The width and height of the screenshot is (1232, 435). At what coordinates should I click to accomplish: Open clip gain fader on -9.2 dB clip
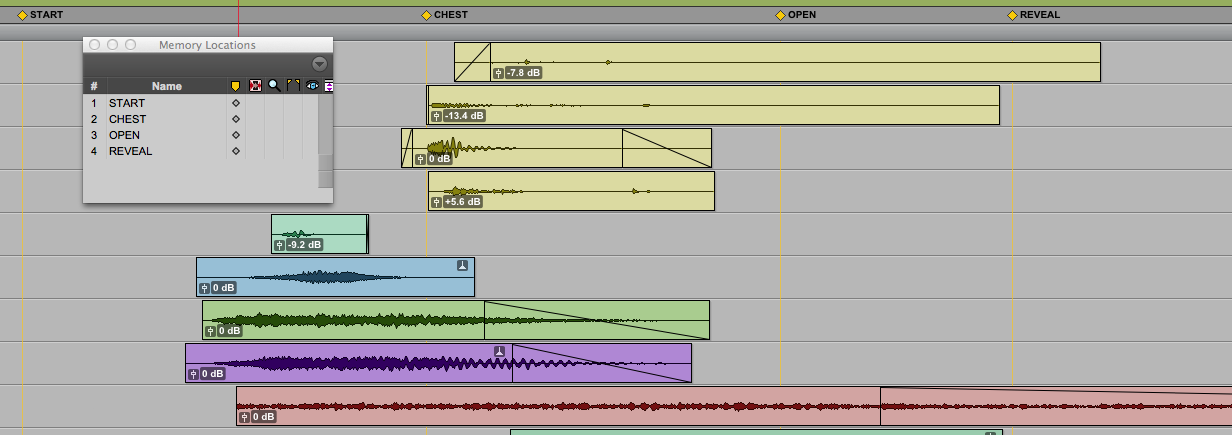[x=279, y=245]
